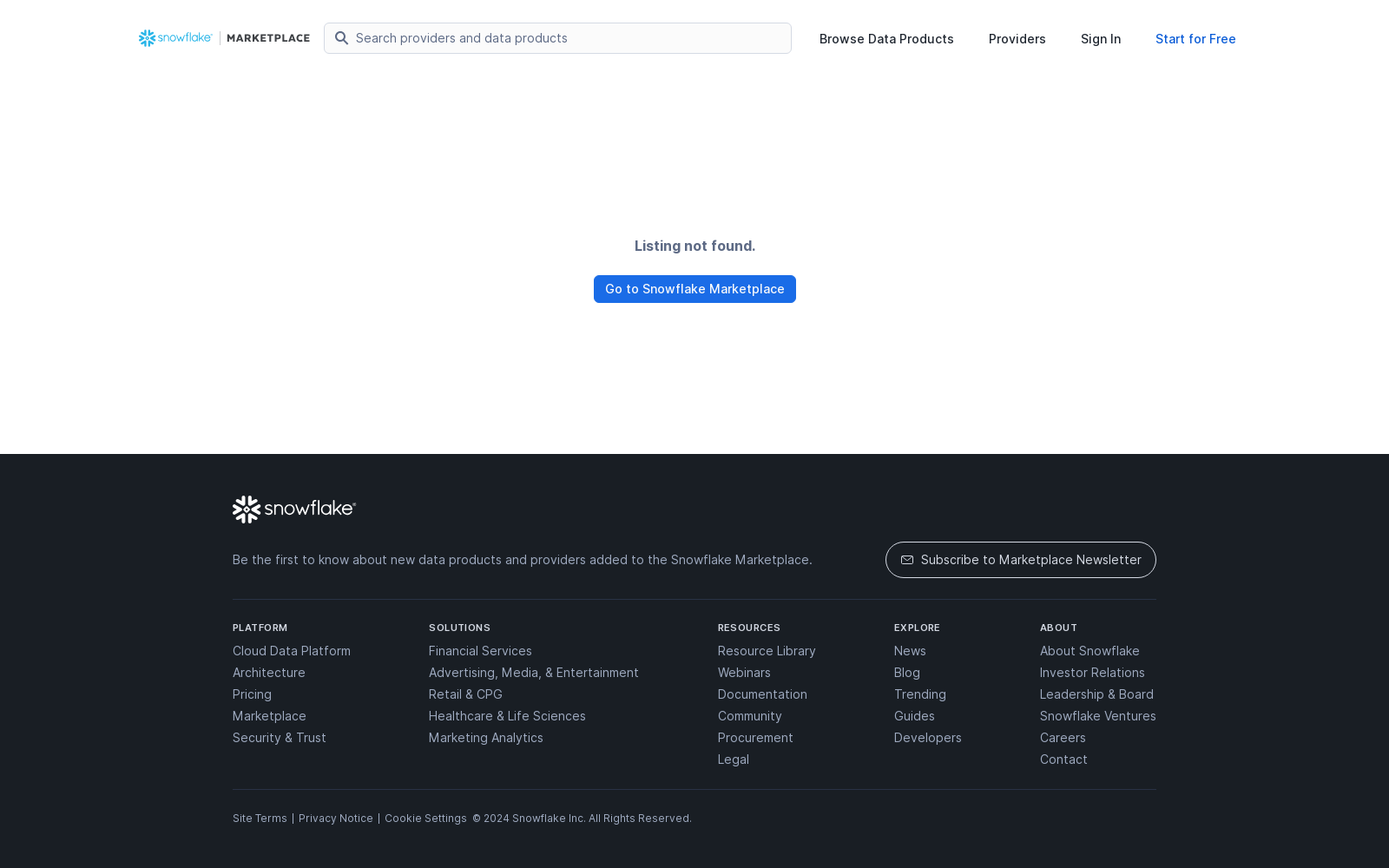Open the Marketplace footer link

tap(269, 716)
